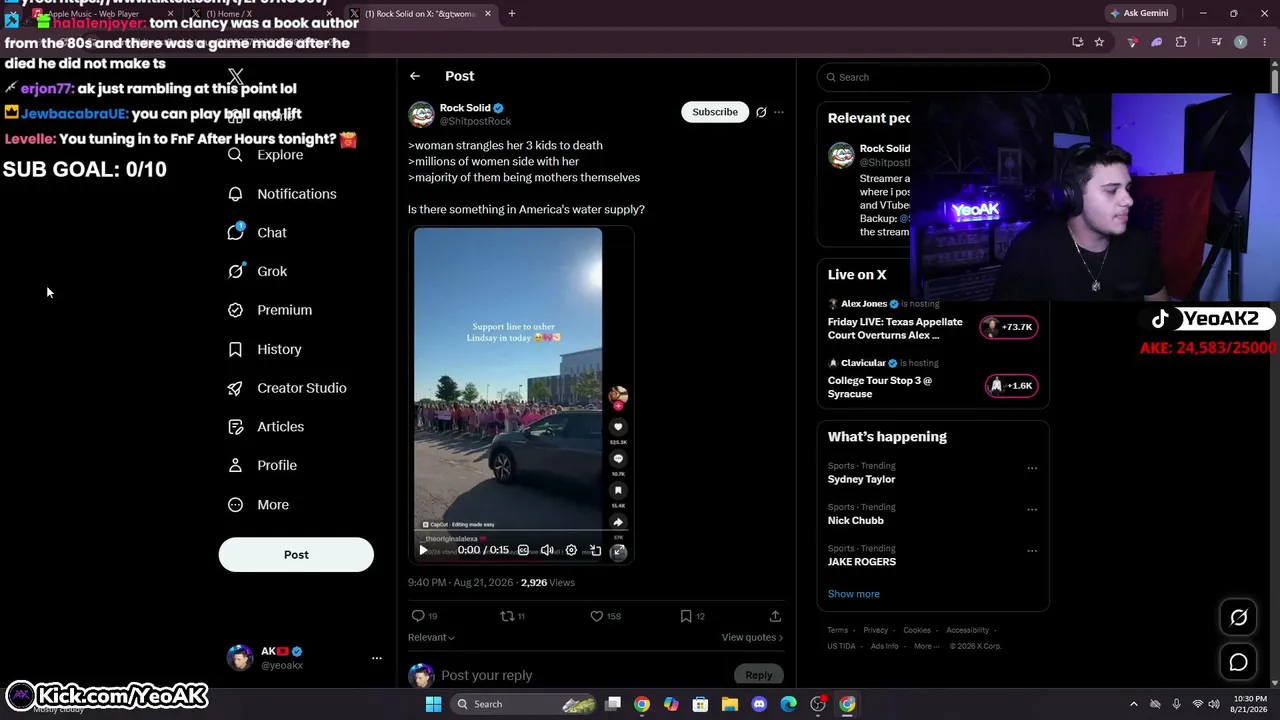Click the Creator Studio rocket icon
The width and height of the screenshot is (1280, 720).
236,388
